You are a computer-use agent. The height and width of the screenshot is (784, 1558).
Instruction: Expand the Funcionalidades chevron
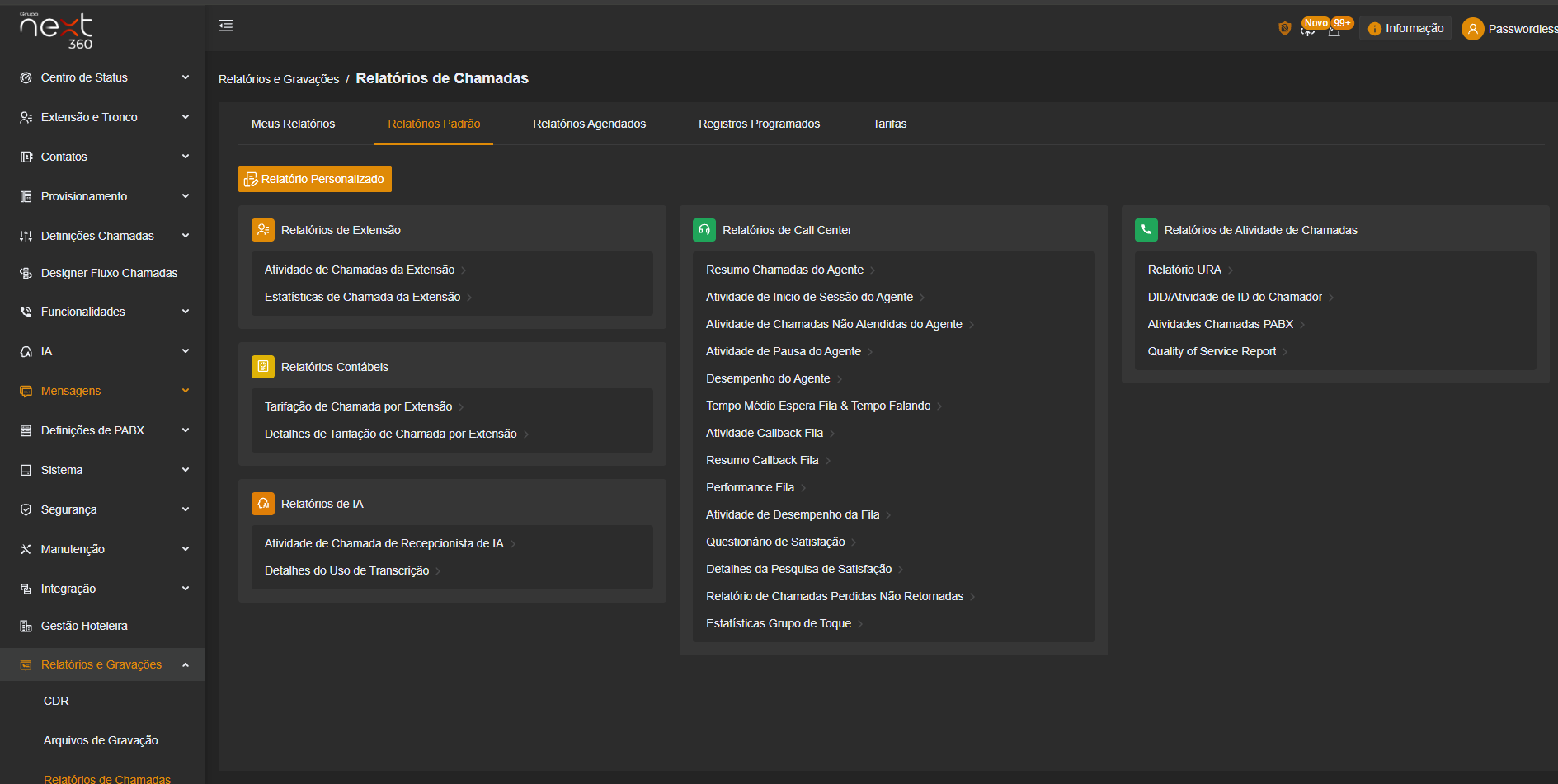186,312
